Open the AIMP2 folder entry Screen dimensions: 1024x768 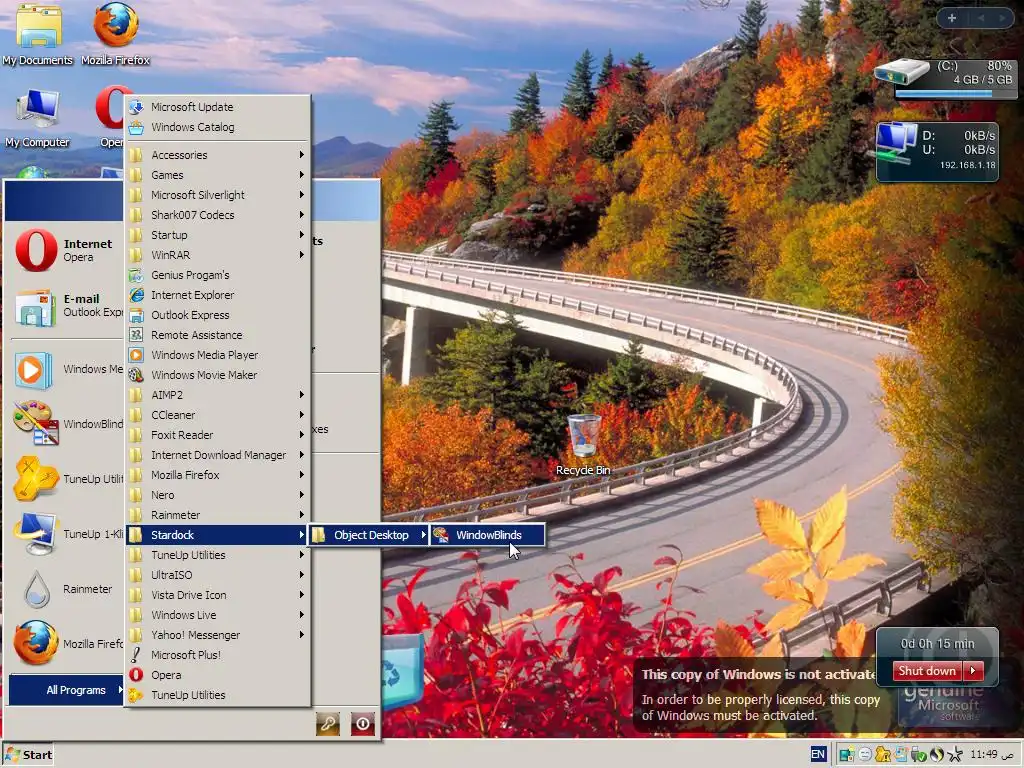click(x=217, y=394)
